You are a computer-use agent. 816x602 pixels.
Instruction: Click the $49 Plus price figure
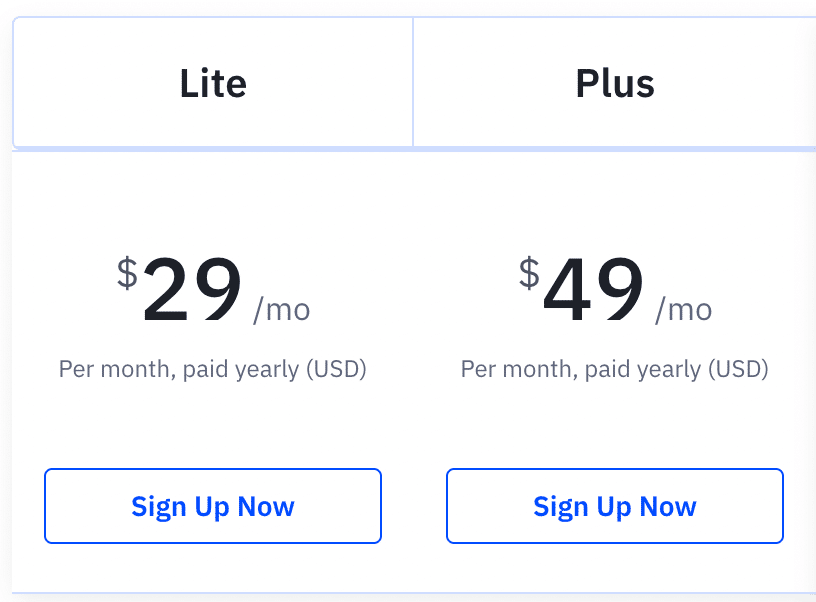point(594,290)
